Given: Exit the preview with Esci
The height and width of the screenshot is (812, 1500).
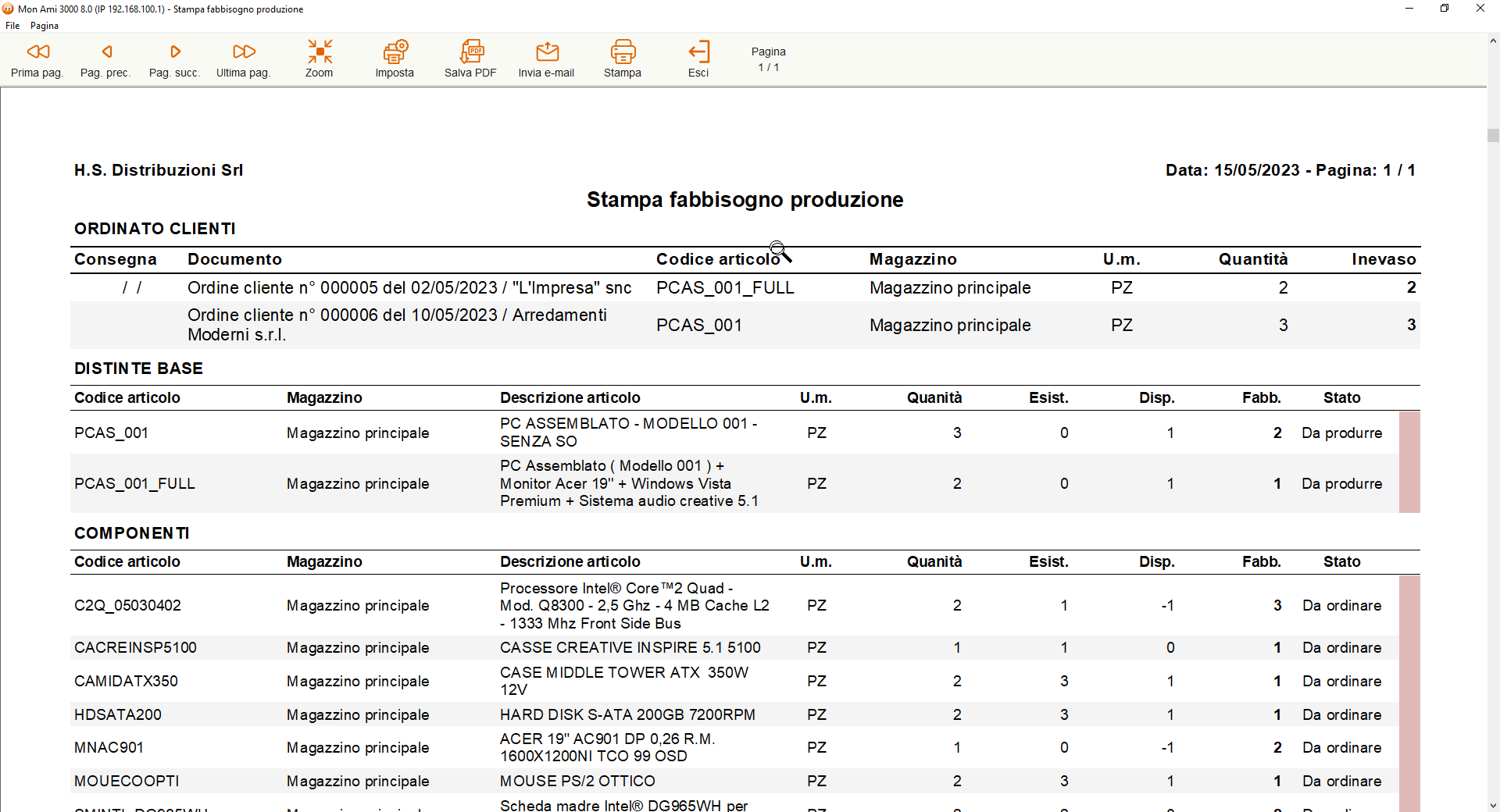Looking at the screenshot, I should coord(698,59).
